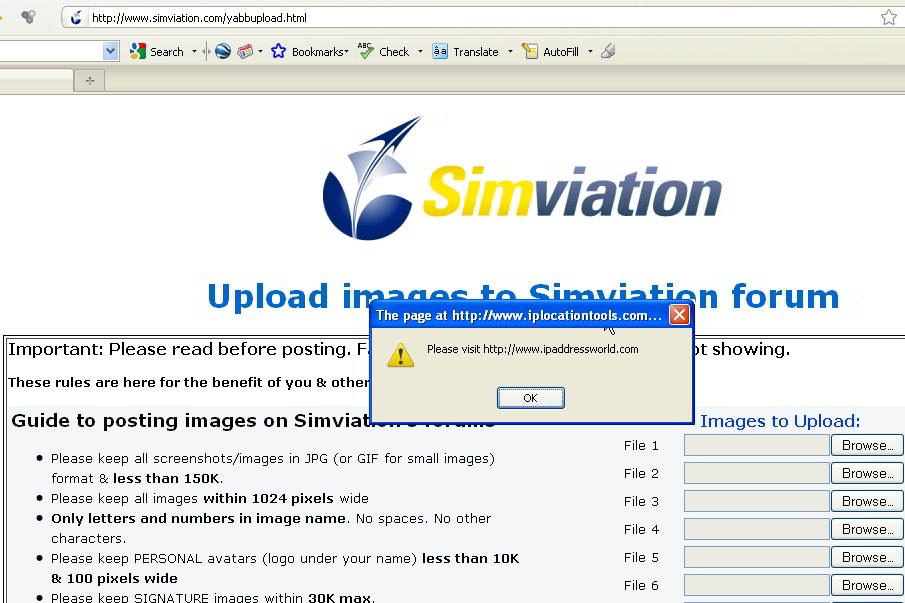This screenshot has width=905, height=603.
Task: Click the File 2 path input field
Action: 756,474
